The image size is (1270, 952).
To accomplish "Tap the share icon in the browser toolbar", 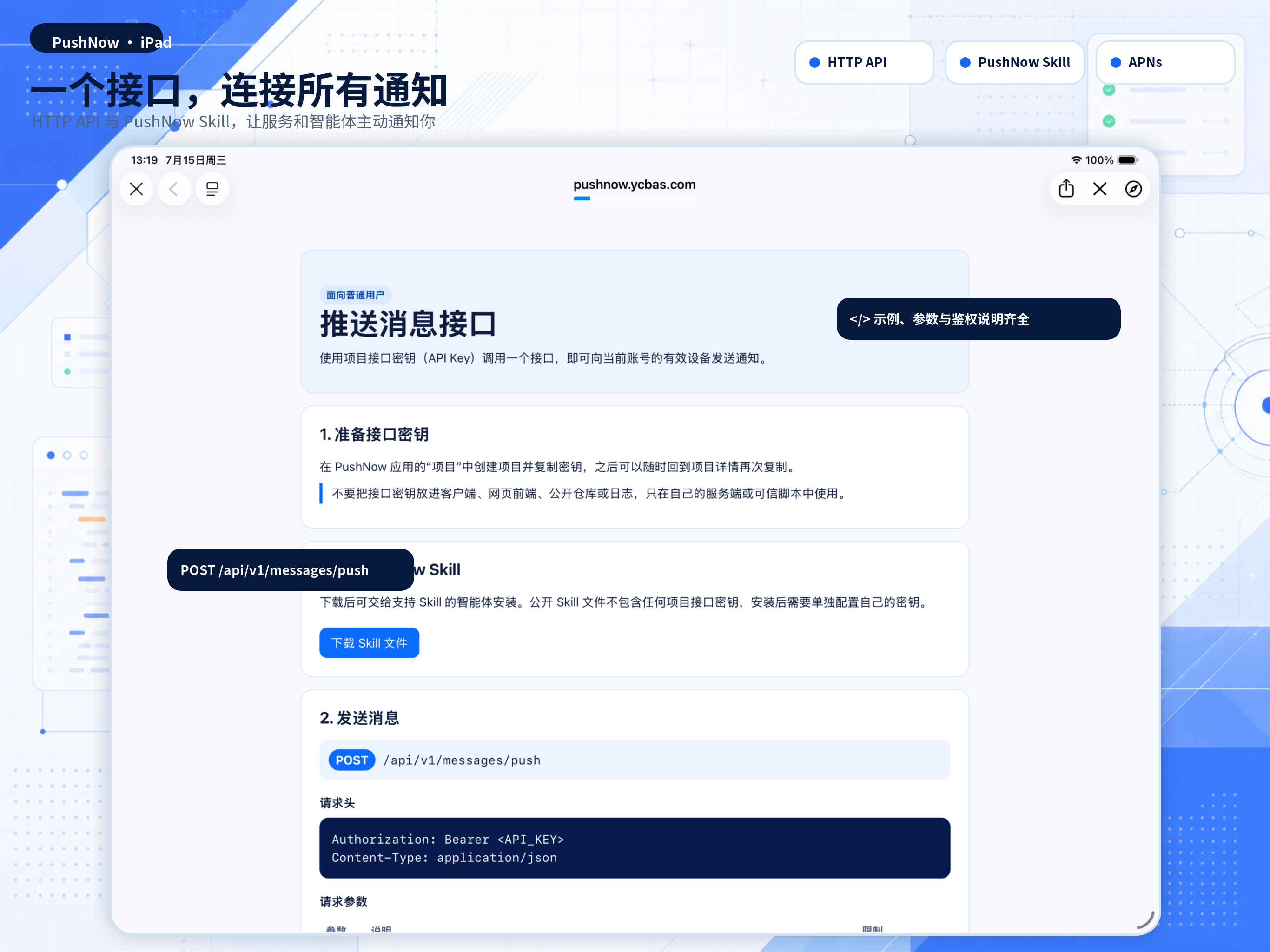I will [x=1066, y=188].
